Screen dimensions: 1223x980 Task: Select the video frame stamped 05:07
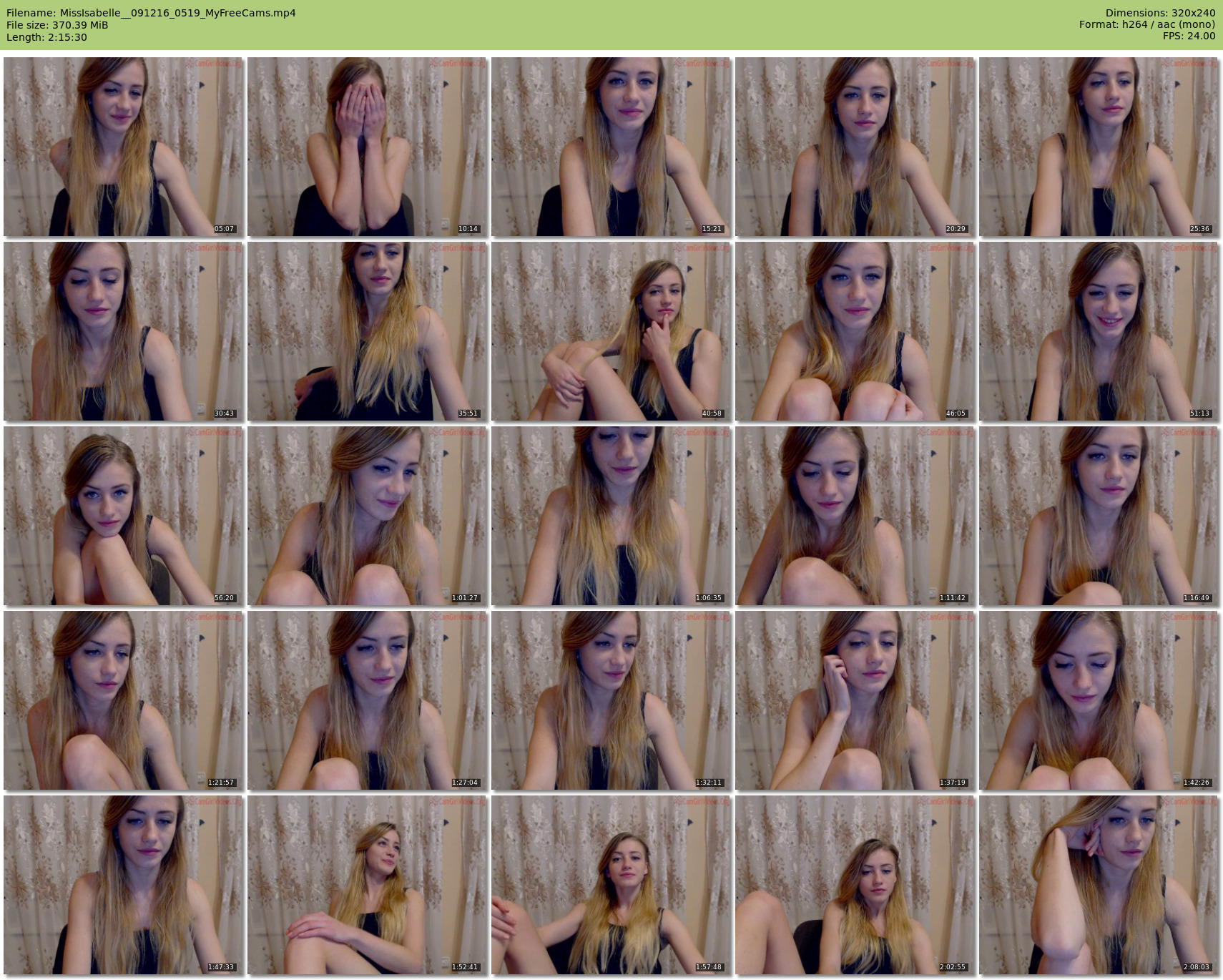pyautogui.click(x=123, y=147)
